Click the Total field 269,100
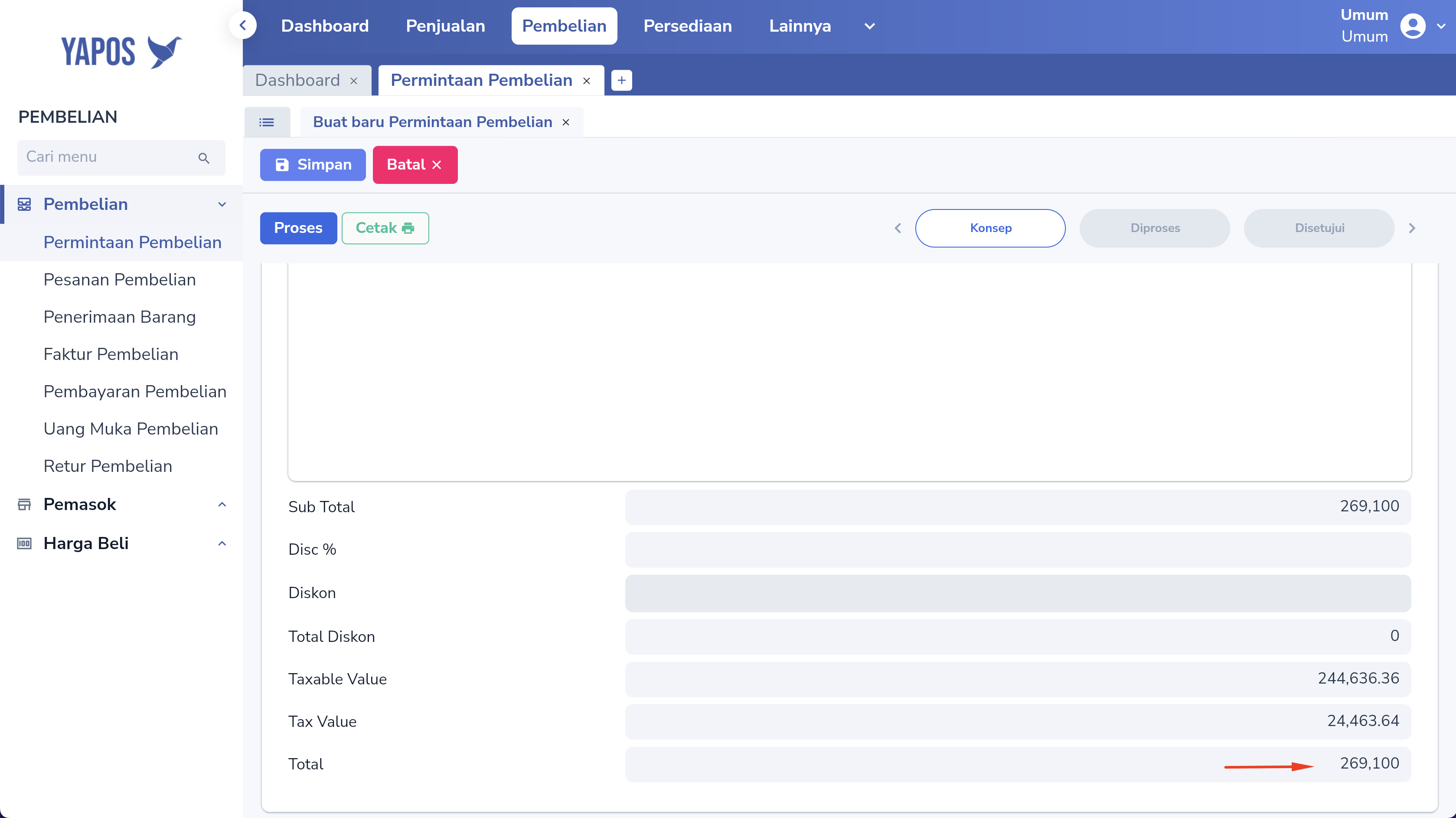The width and height of the screenshot is (1456, 818). [x=1018, y=764]
